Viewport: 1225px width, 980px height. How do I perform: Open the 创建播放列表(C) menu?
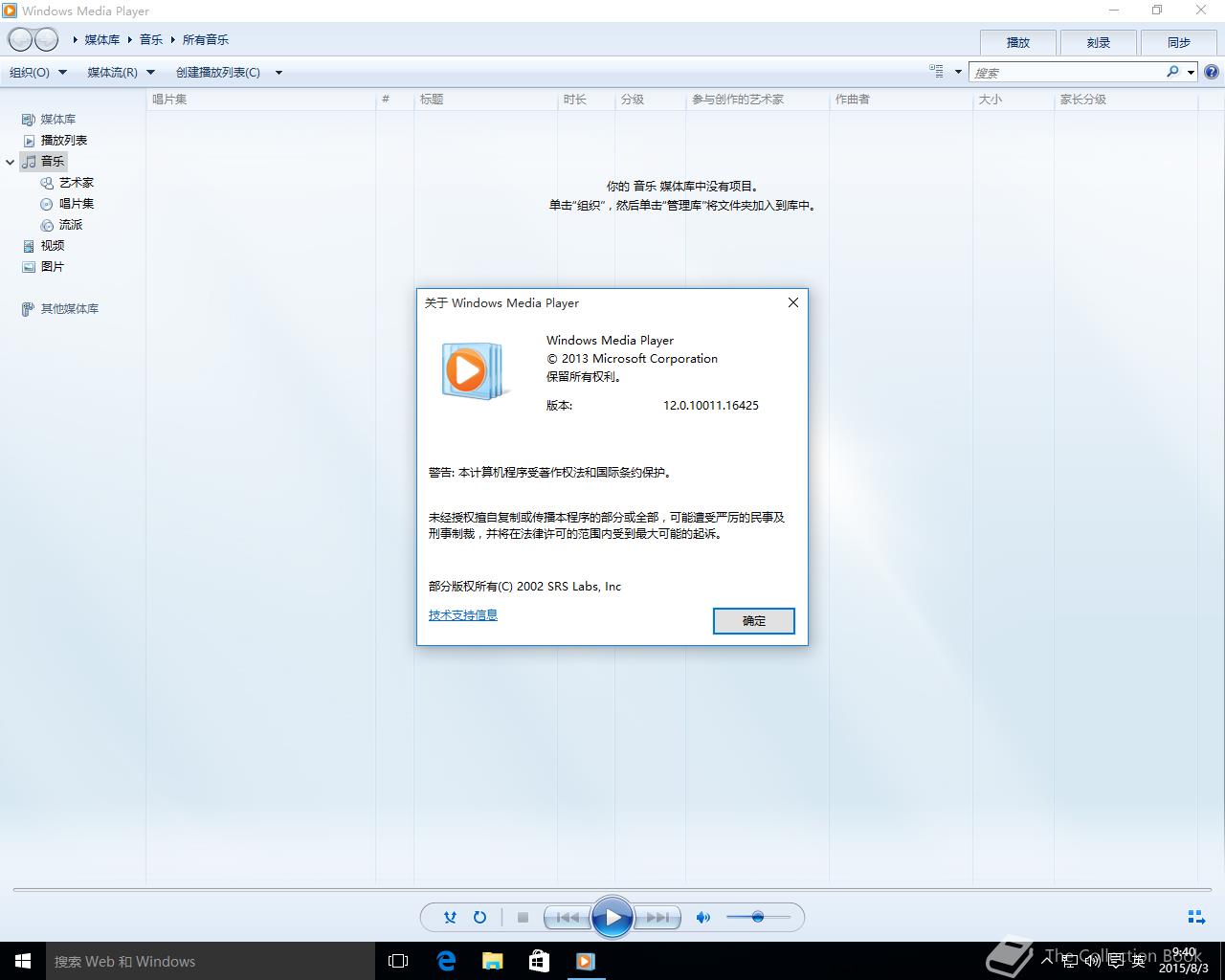(x=218, y=72)
